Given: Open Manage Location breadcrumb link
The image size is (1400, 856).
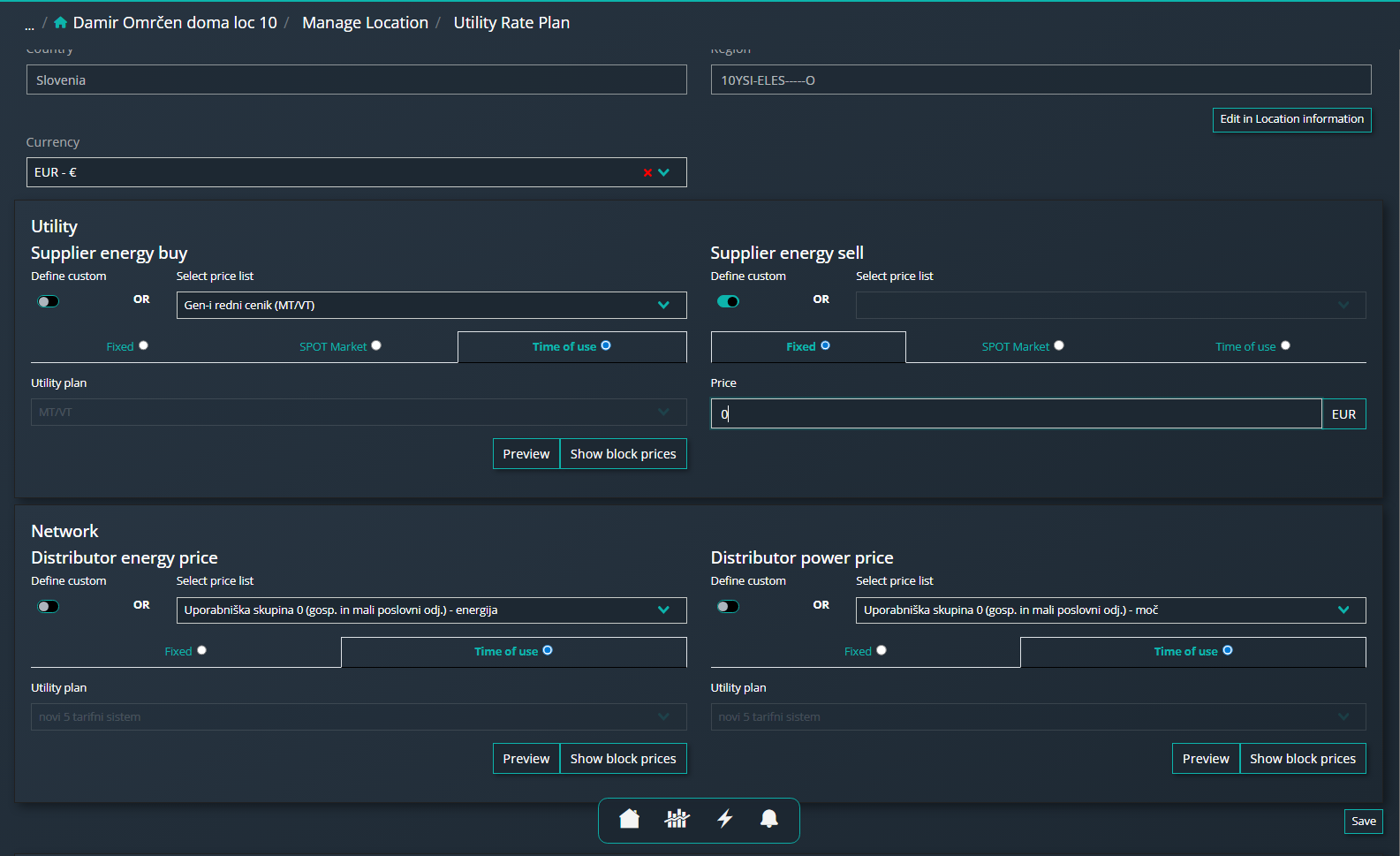Looking at the screenshot, I should pyautogui.click(x=365, y=23).
